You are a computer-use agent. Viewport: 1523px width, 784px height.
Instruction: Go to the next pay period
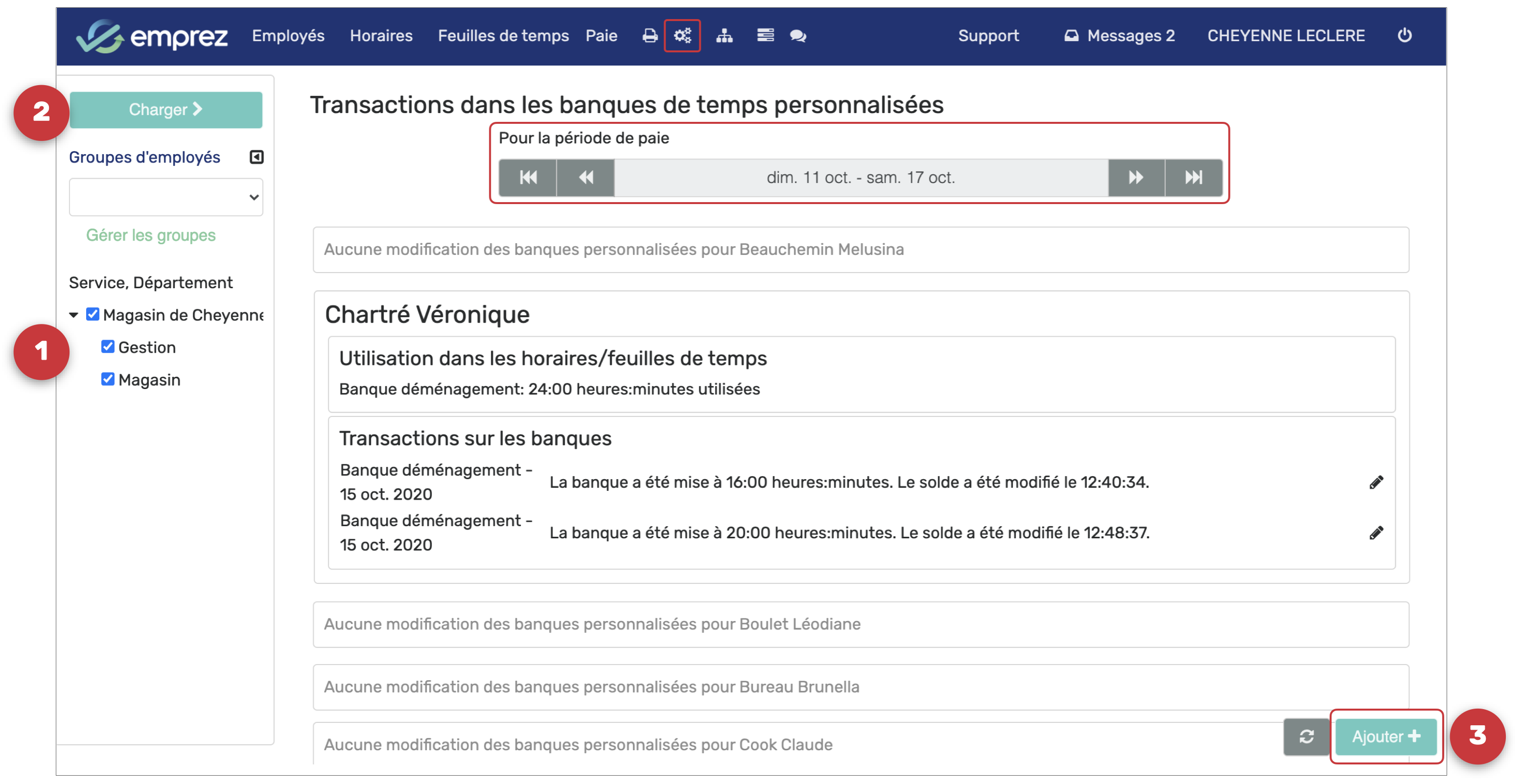click(1136, 177)
